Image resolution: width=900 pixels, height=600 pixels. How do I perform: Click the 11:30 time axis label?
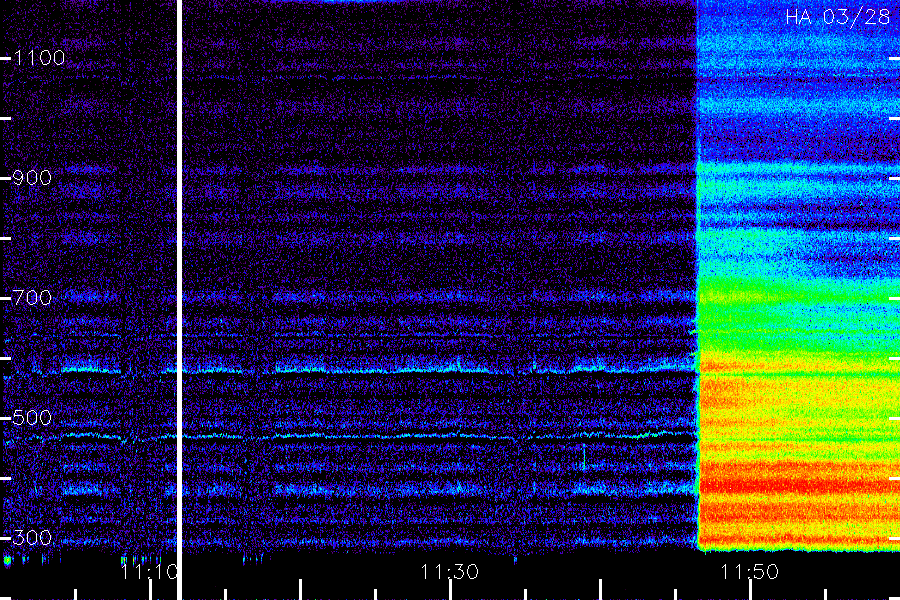click(449, 572)
